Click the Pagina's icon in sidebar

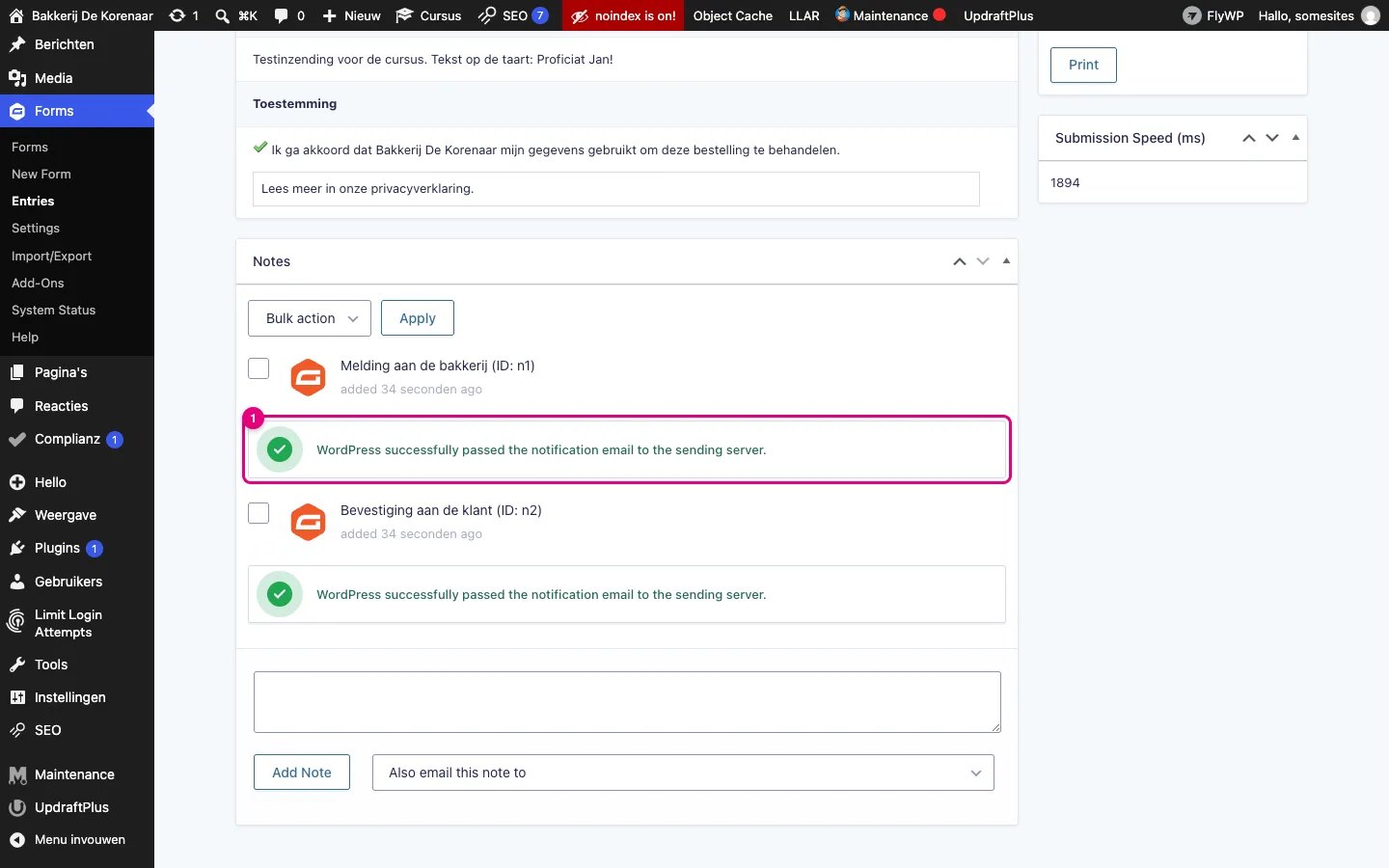17,372
